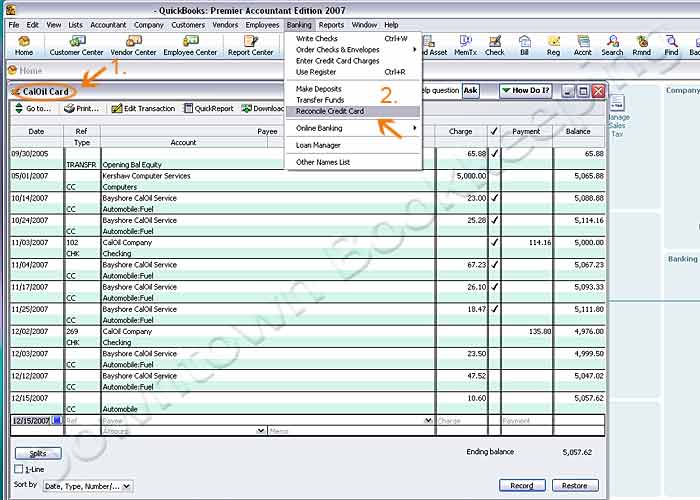Open the Reports menu
Image resolution: width=700 pixels, height=500 pixels.
331,25
